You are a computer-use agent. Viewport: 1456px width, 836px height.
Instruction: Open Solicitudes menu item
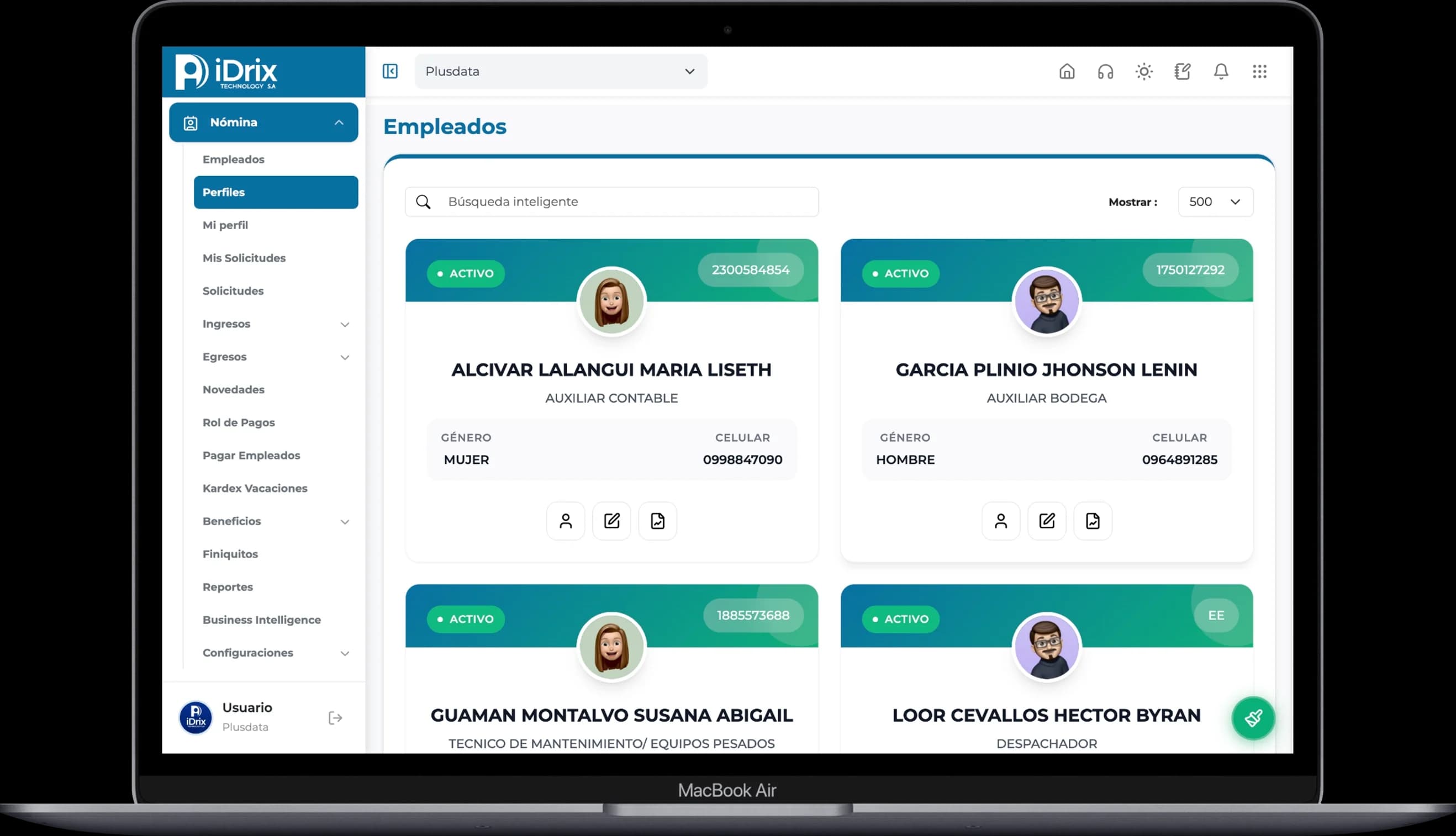tap(233, 290)
